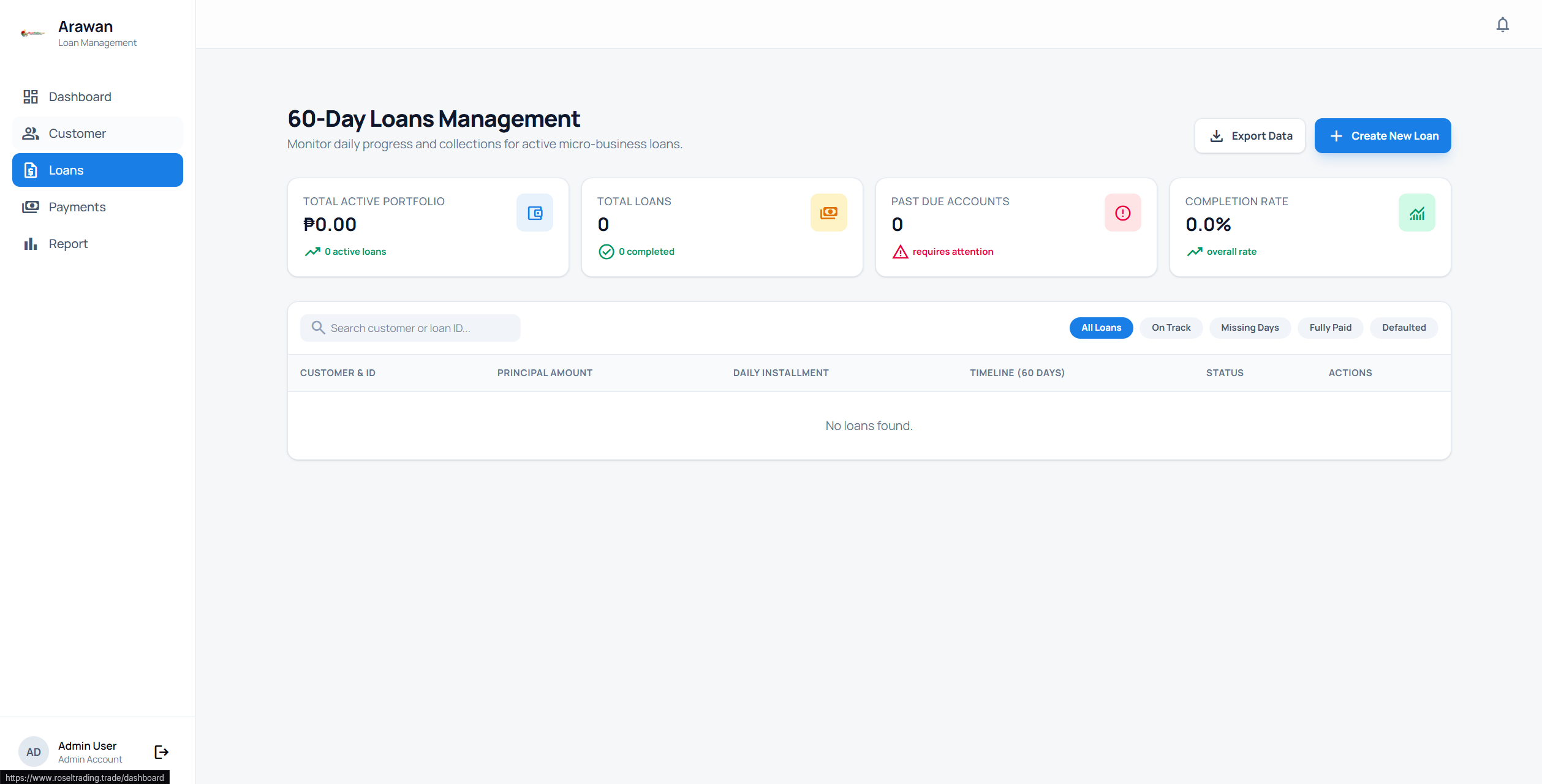This screenshot has height=784, width=1542.
Task: Open the Payments page
Action: [x=97, y=207]
